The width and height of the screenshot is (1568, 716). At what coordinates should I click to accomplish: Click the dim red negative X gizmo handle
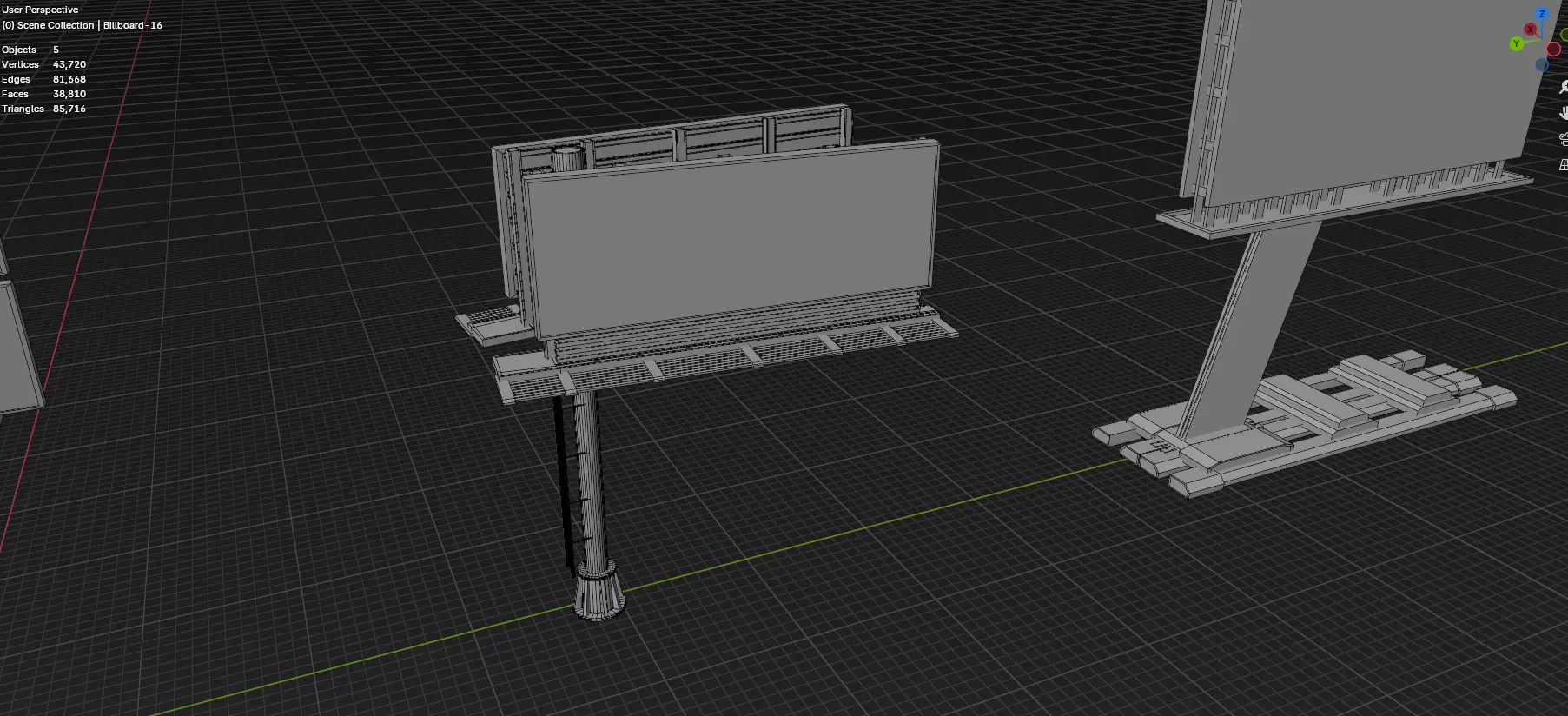pyautogui.click(x=1553, y=49)
